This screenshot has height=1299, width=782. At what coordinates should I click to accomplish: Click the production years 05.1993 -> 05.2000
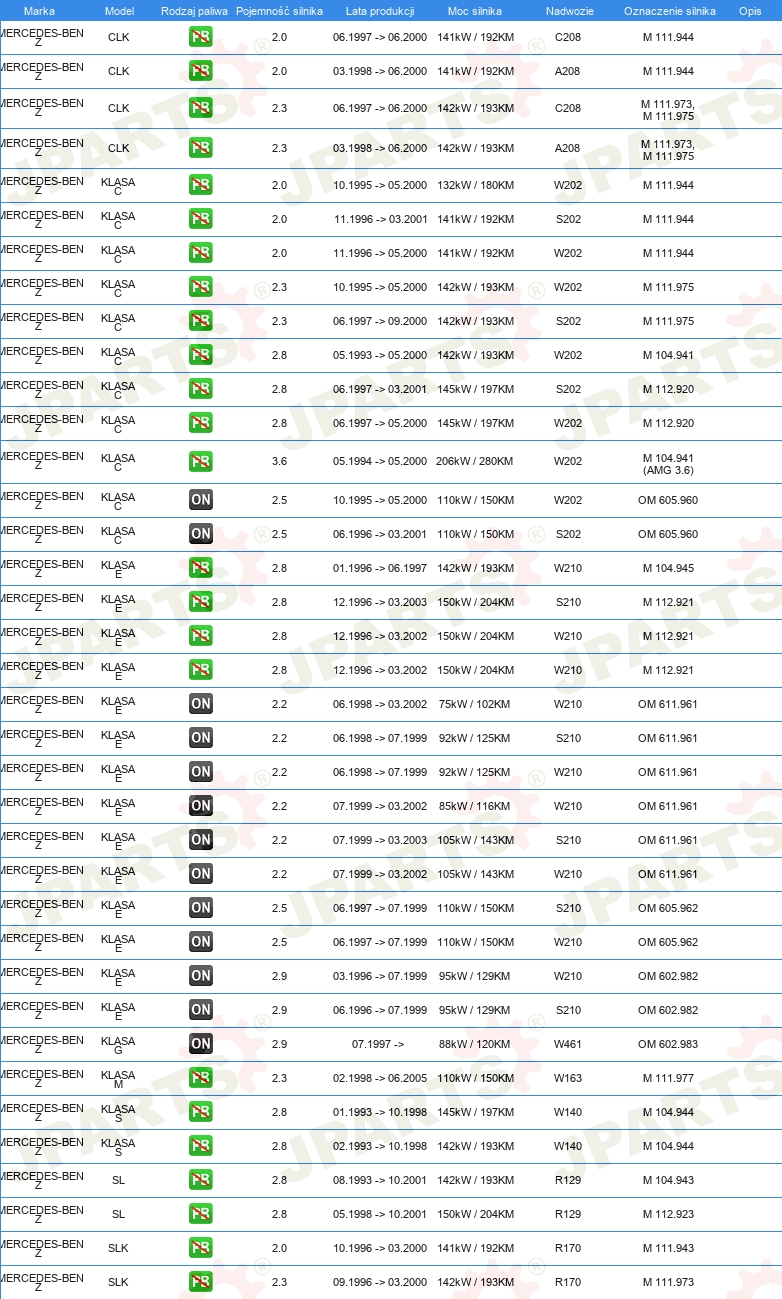[380, 356]
